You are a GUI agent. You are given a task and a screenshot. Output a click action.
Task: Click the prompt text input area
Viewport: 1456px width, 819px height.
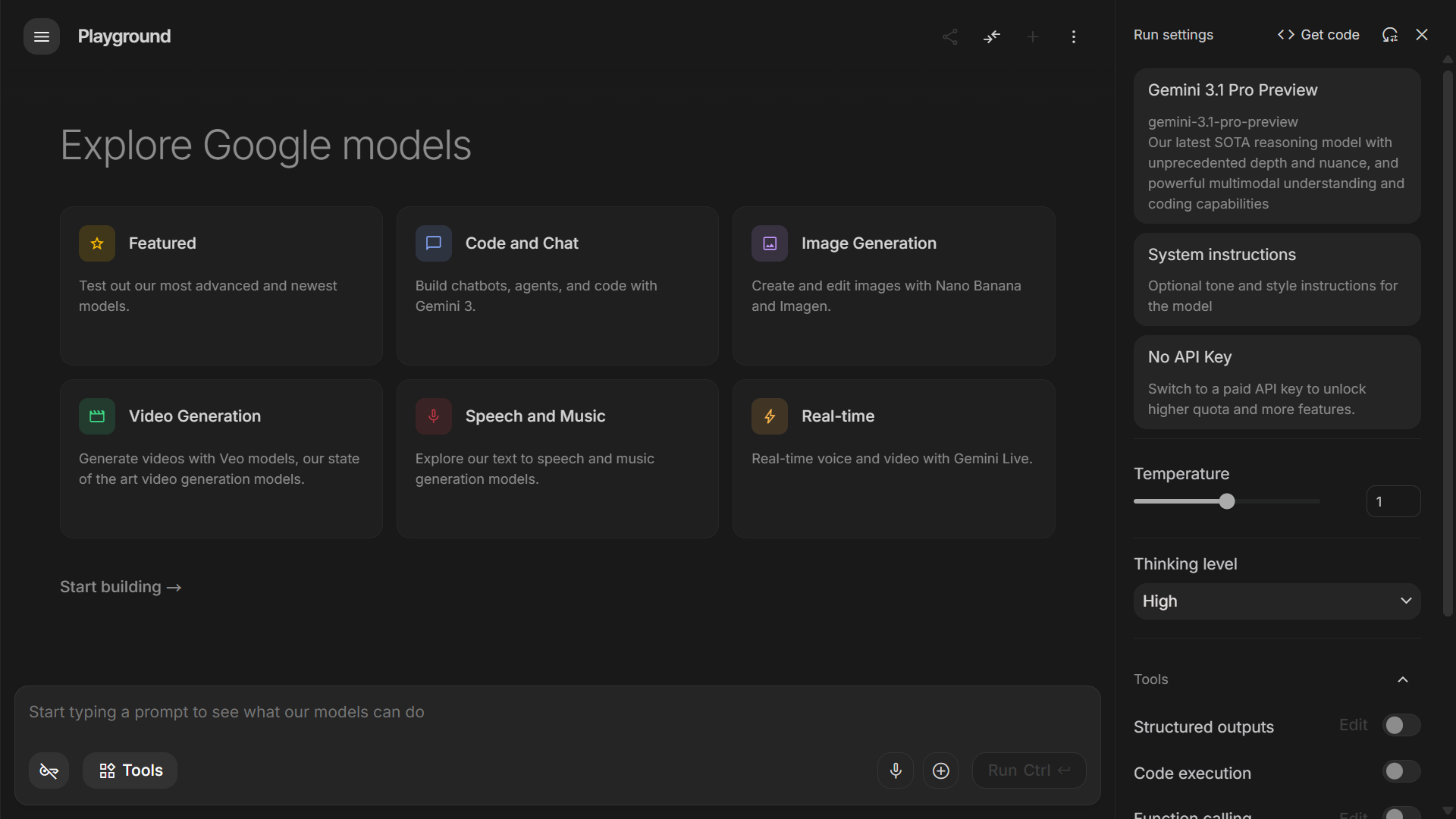click(557, 712)
